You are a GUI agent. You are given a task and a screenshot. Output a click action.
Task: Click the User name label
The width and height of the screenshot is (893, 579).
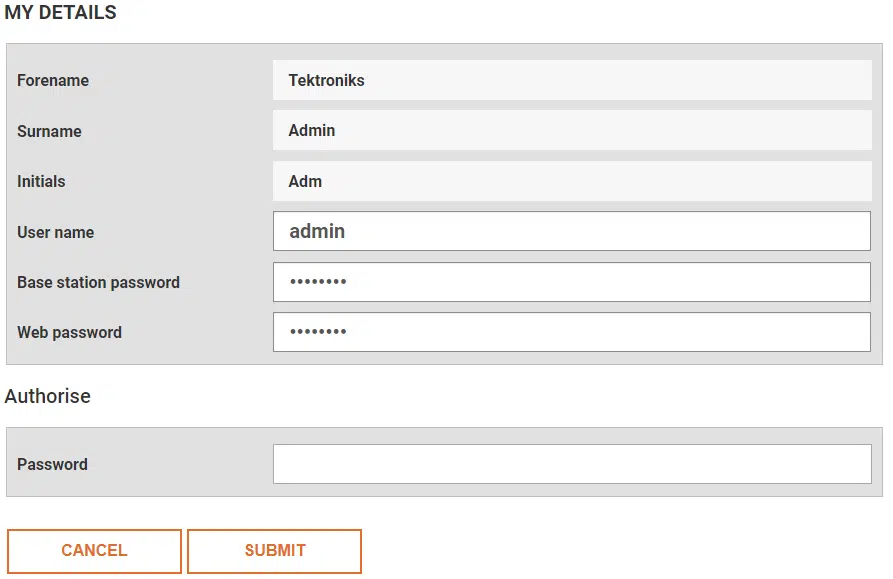(55, 232)
